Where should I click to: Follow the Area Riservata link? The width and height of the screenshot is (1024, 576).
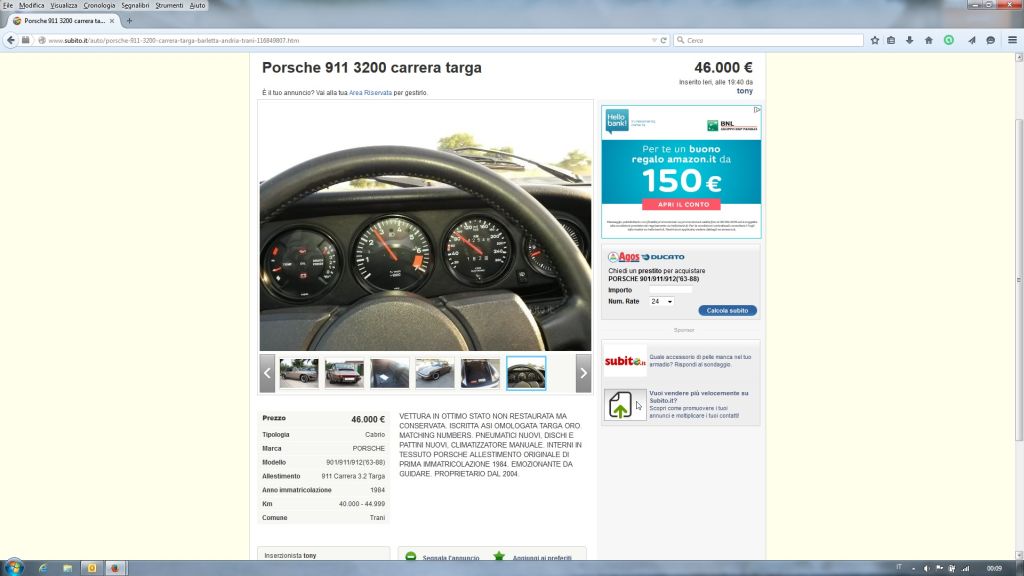[x=370, y=93]
